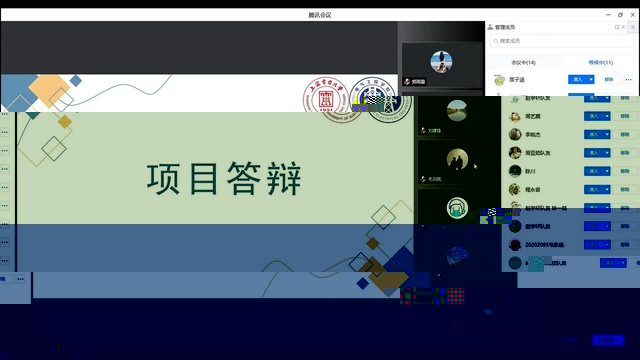Expand 准入 dropdown arrow for frog-avatar member
Screen dimensions: 640x360
[x=591, y=80]
